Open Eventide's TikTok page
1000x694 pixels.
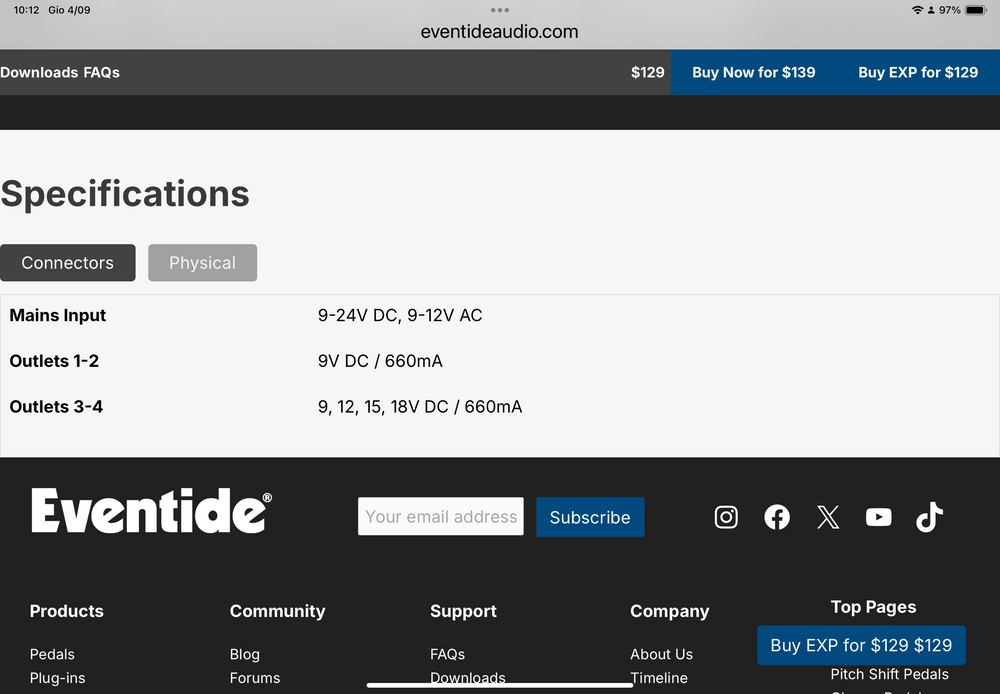click(929, 517)
